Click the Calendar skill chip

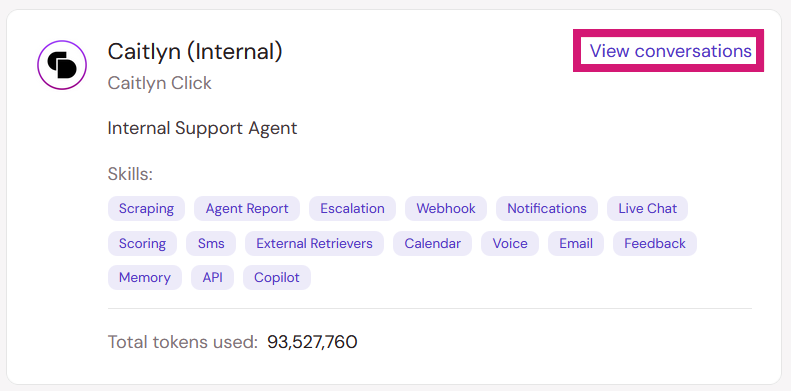tap(432, 243)
